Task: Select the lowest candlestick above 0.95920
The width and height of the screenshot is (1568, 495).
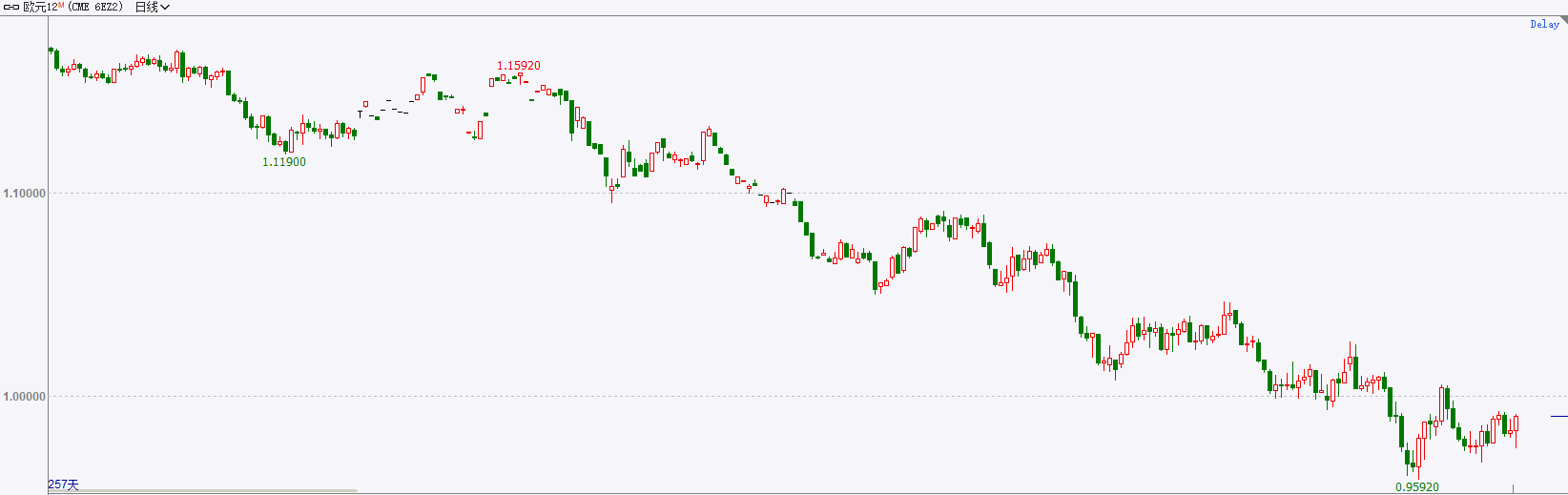Action: (1418, 456)
